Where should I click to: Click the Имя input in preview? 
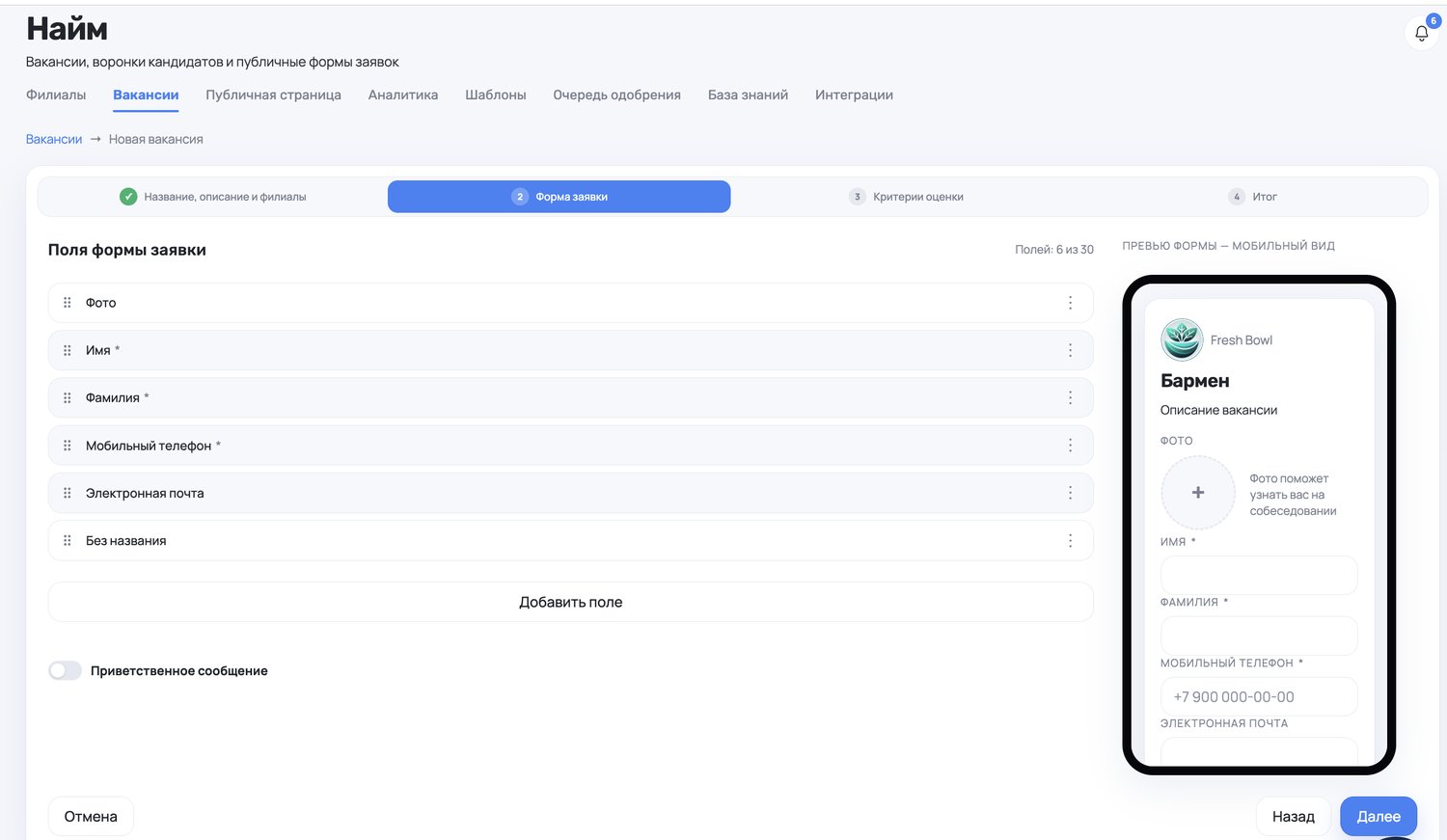pyautogui.click(x=1259, y=575)
